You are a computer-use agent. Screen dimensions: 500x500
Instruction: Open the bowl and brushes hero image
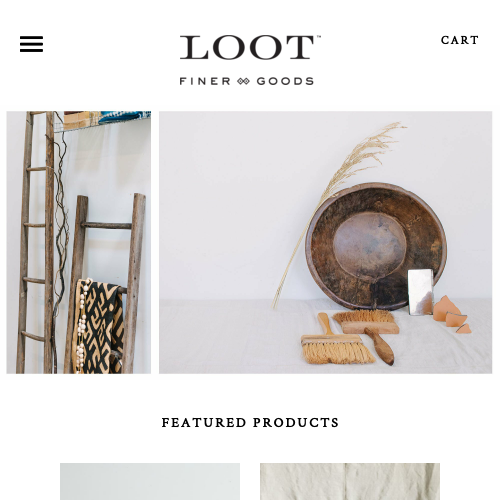[x=325, y=242]
